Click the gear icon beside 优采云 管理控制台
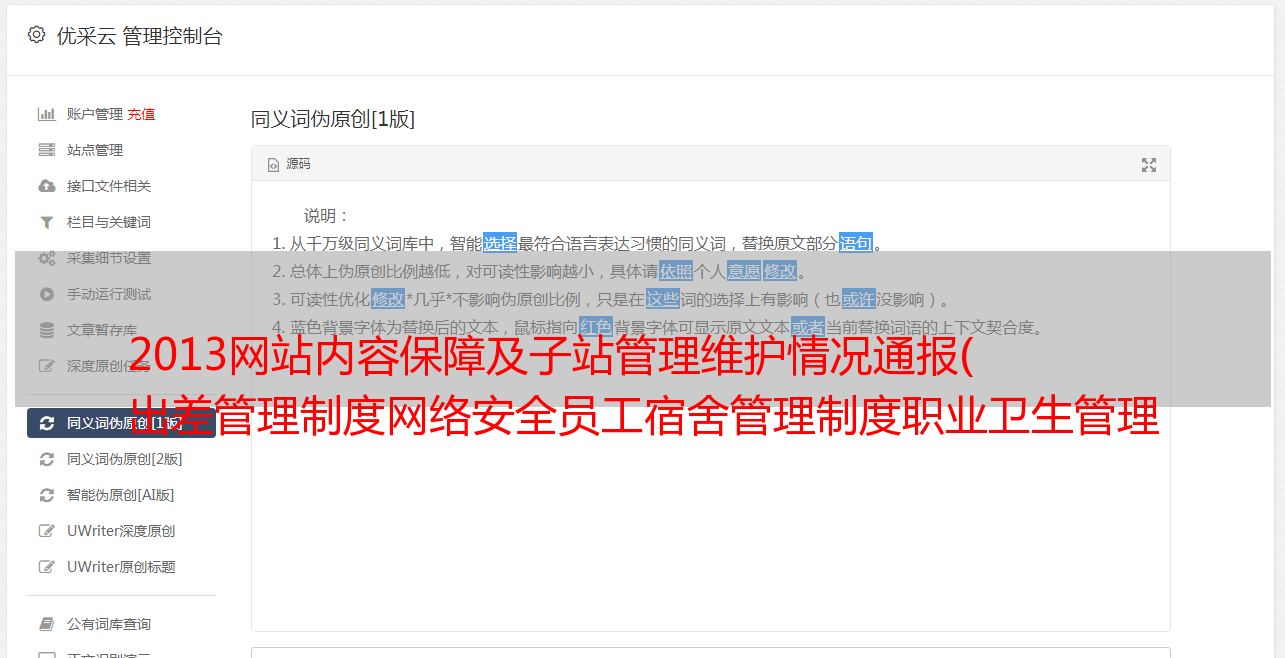 pyautogui.click(x=37, y=35)
